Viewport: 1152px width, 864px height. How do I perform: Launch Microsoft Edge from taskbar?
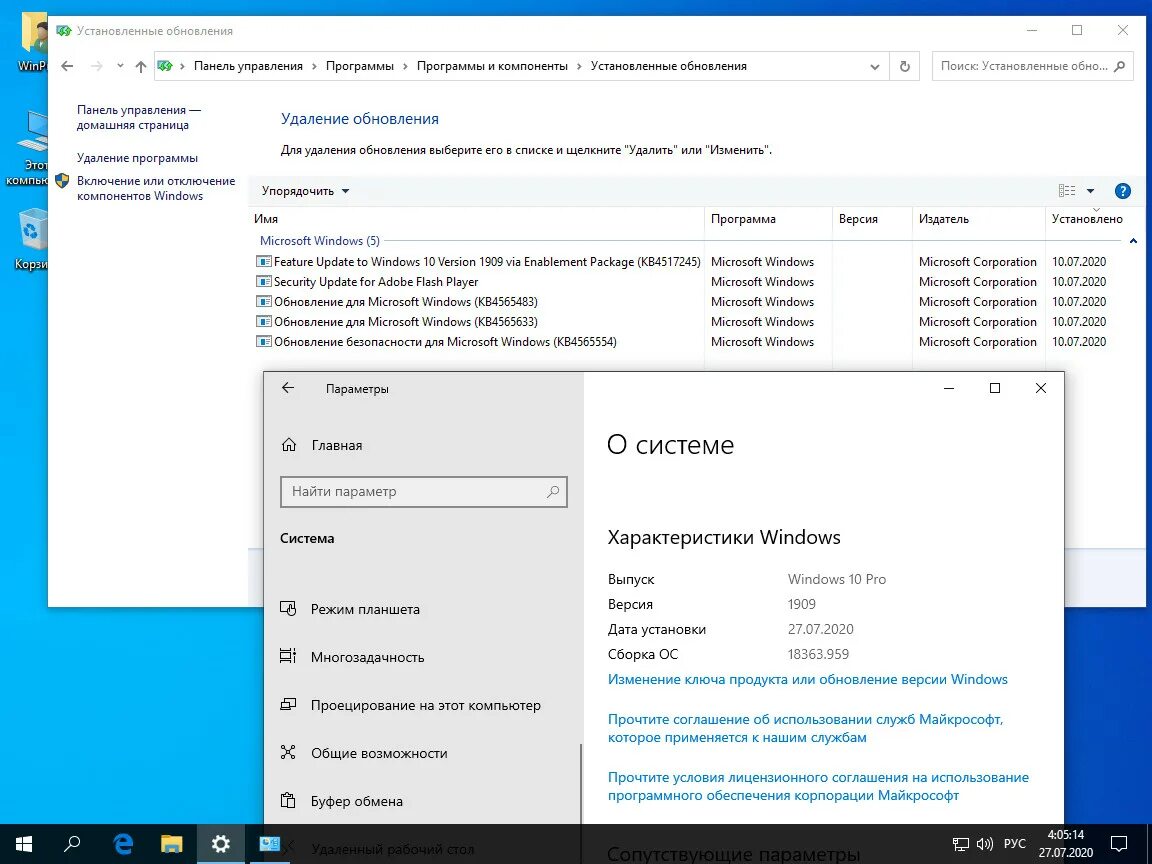pyautogui.click(x=123, y=844)
